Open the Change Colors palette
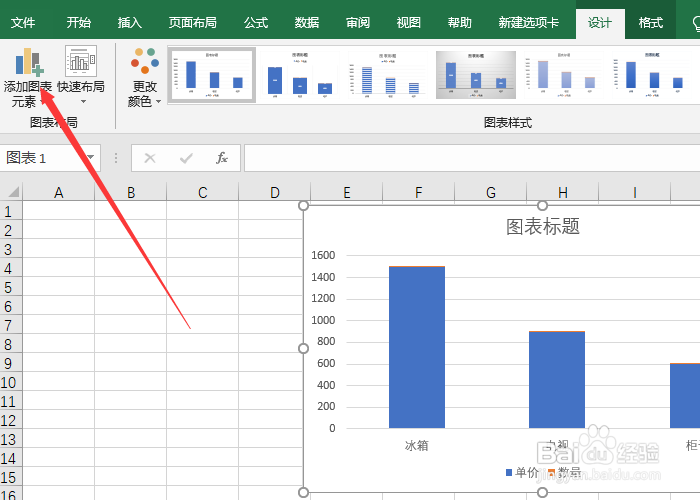 144,78
